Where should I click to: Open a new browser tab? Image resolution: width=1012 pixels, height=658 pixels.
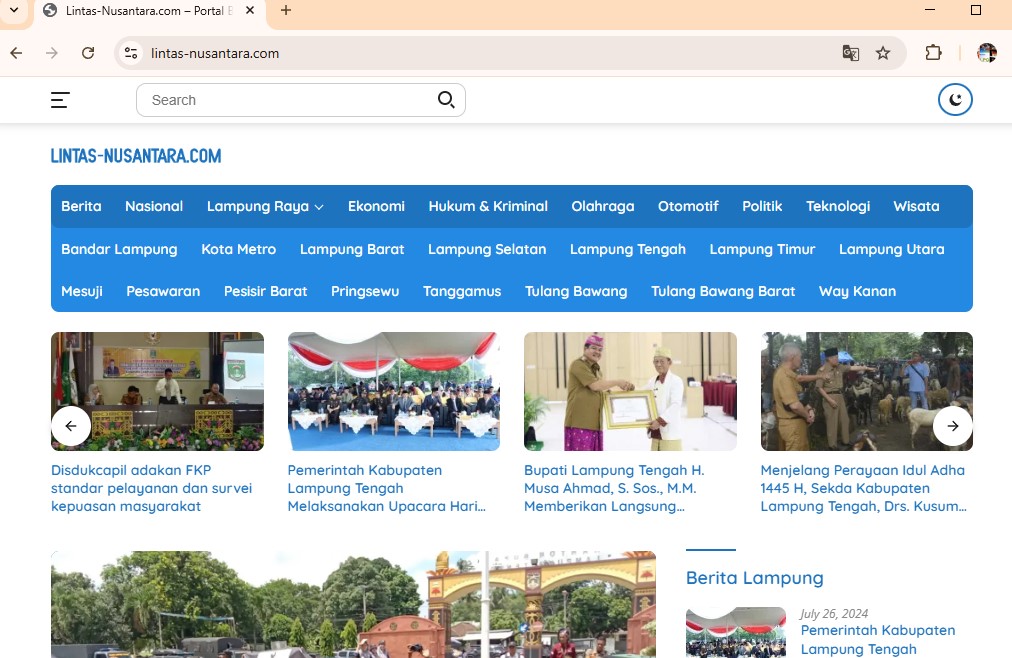pyautogui.click(x=286, y=10)
